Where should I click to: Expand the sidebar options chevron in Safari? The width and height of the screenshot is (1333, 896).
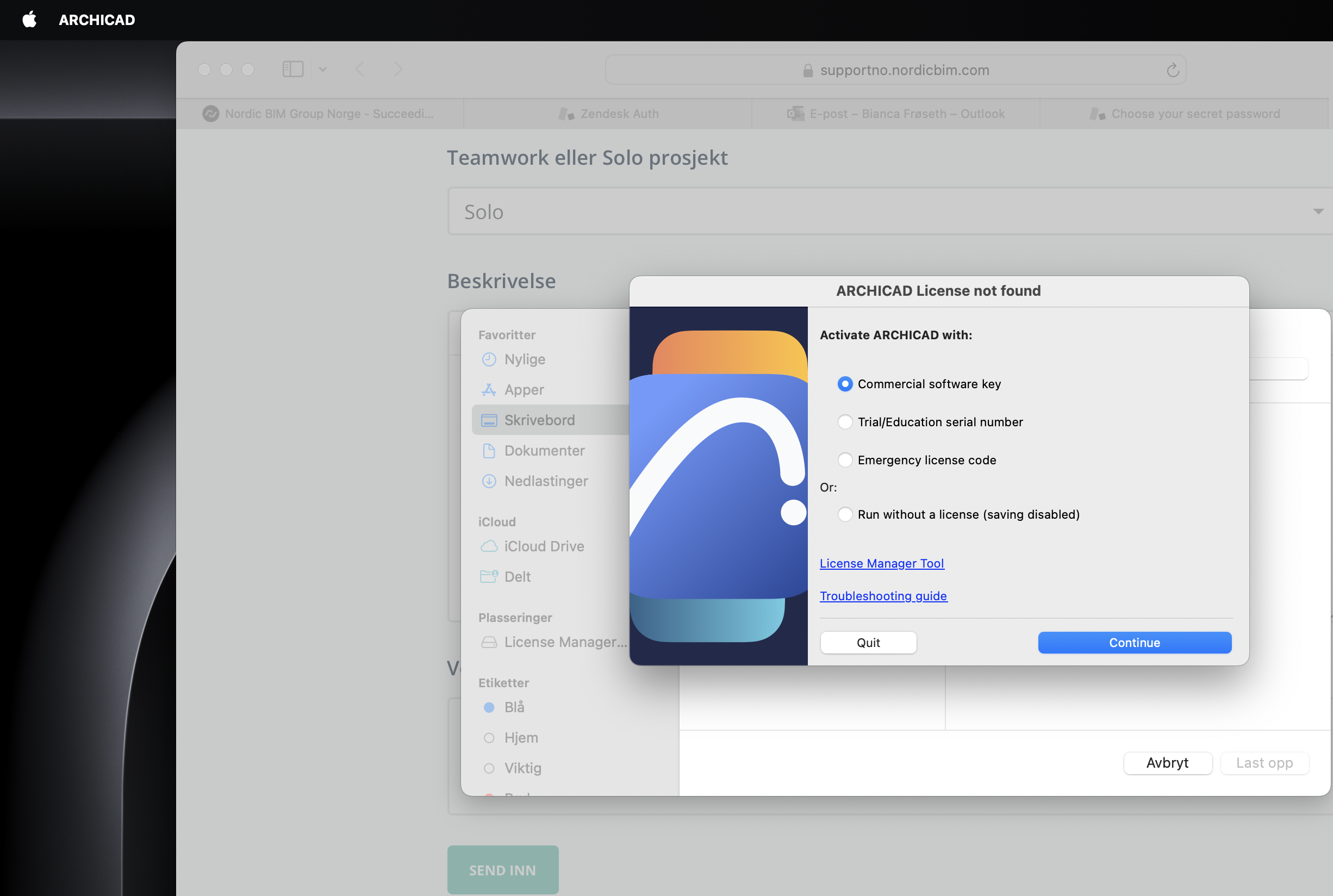pyautogui.click(x=323, y=69)
